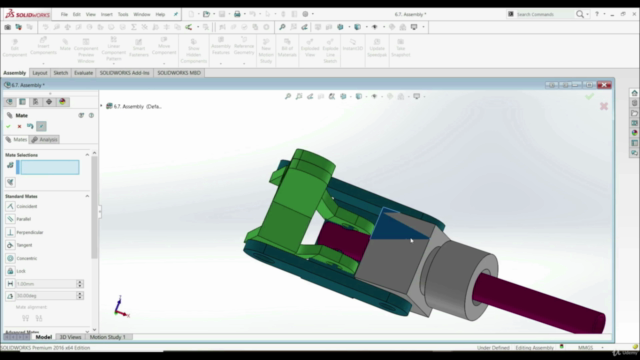
Task: Open the SOLIDWORKS MBD tab
Action: point(179,73)
